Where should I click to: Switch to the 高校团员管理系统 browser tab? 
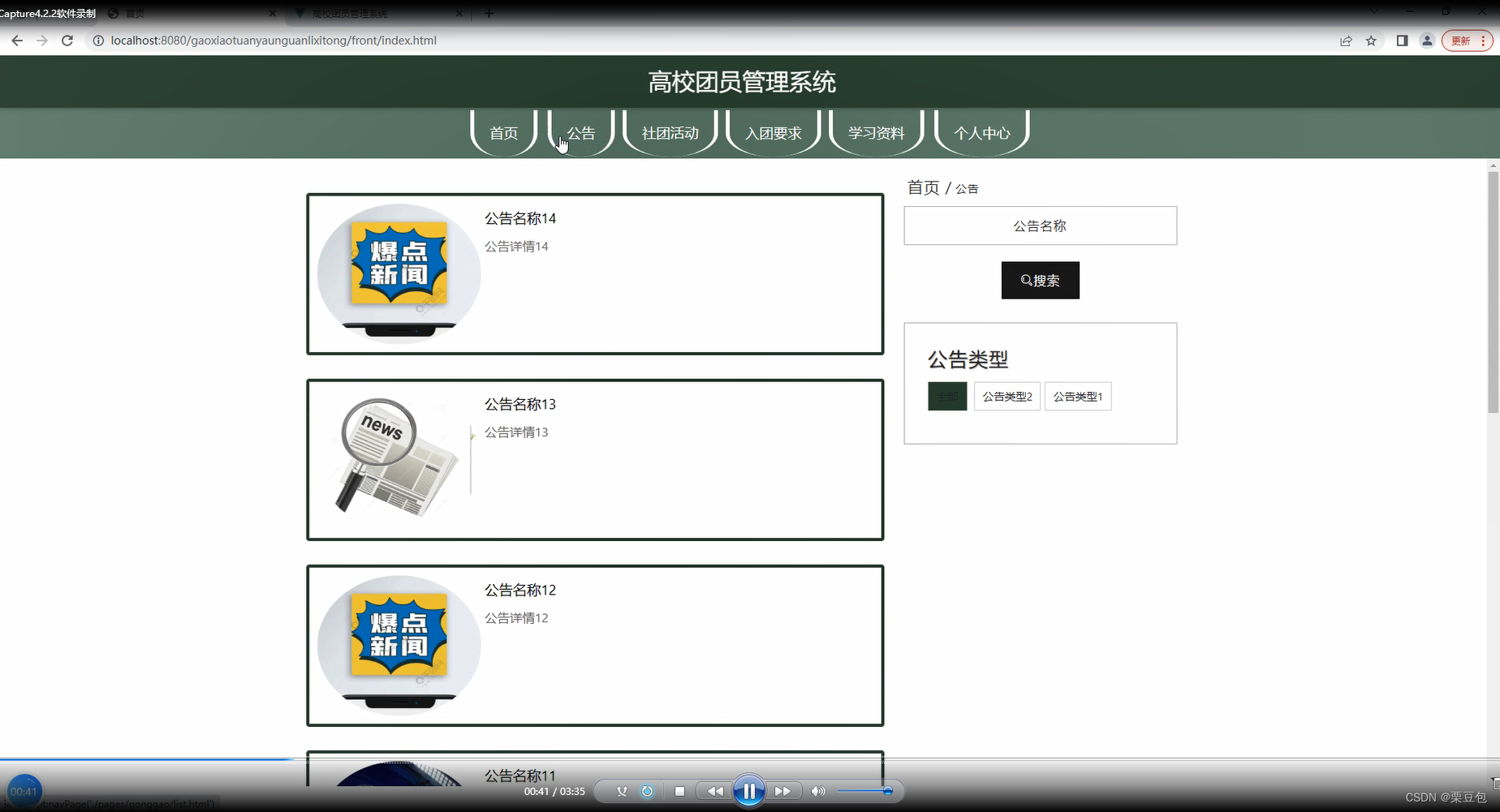click(x=378, y=13)
